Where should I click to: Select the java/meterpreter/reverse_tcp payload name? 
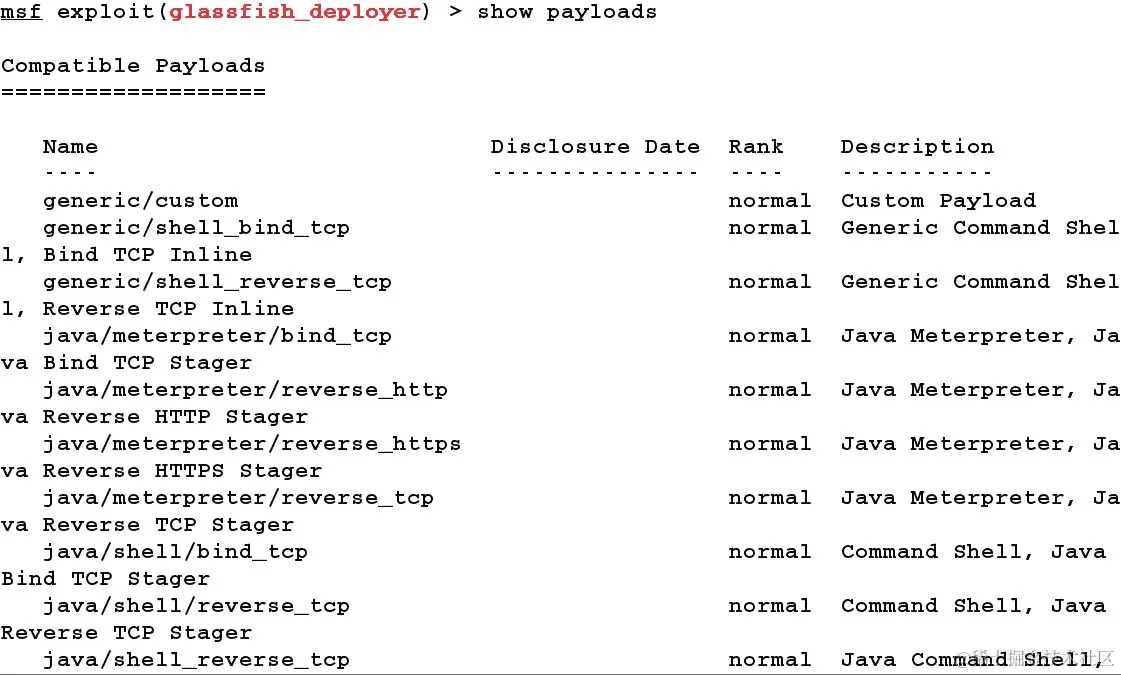pyautogui.click(x=238, y=498)
